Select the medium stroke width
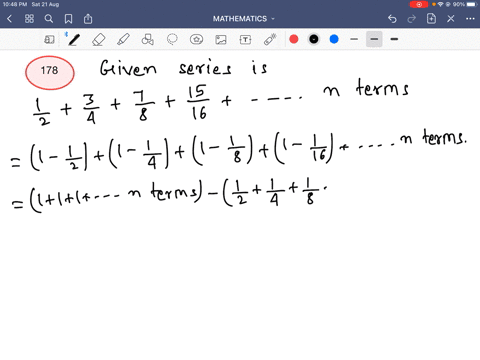The image size is (480, 360). [x=374, y=39]
